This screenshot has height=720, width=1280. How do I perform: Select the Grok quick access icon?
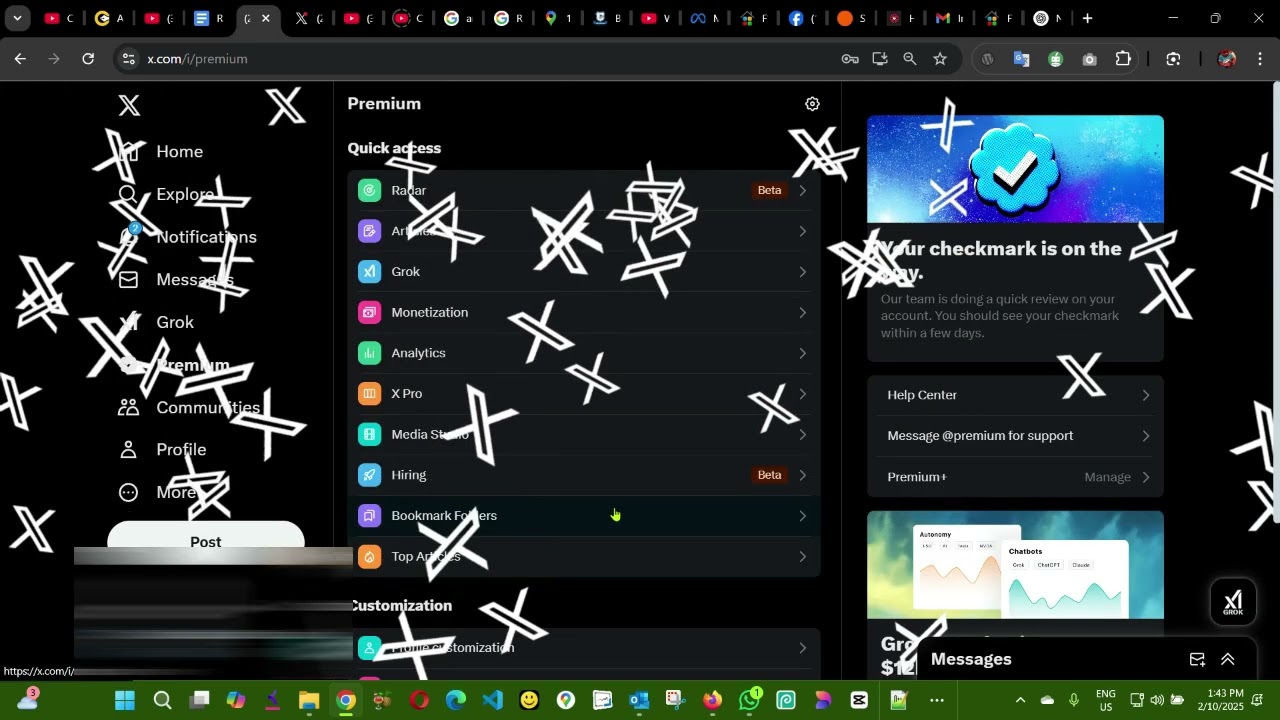tap(370, 272)
